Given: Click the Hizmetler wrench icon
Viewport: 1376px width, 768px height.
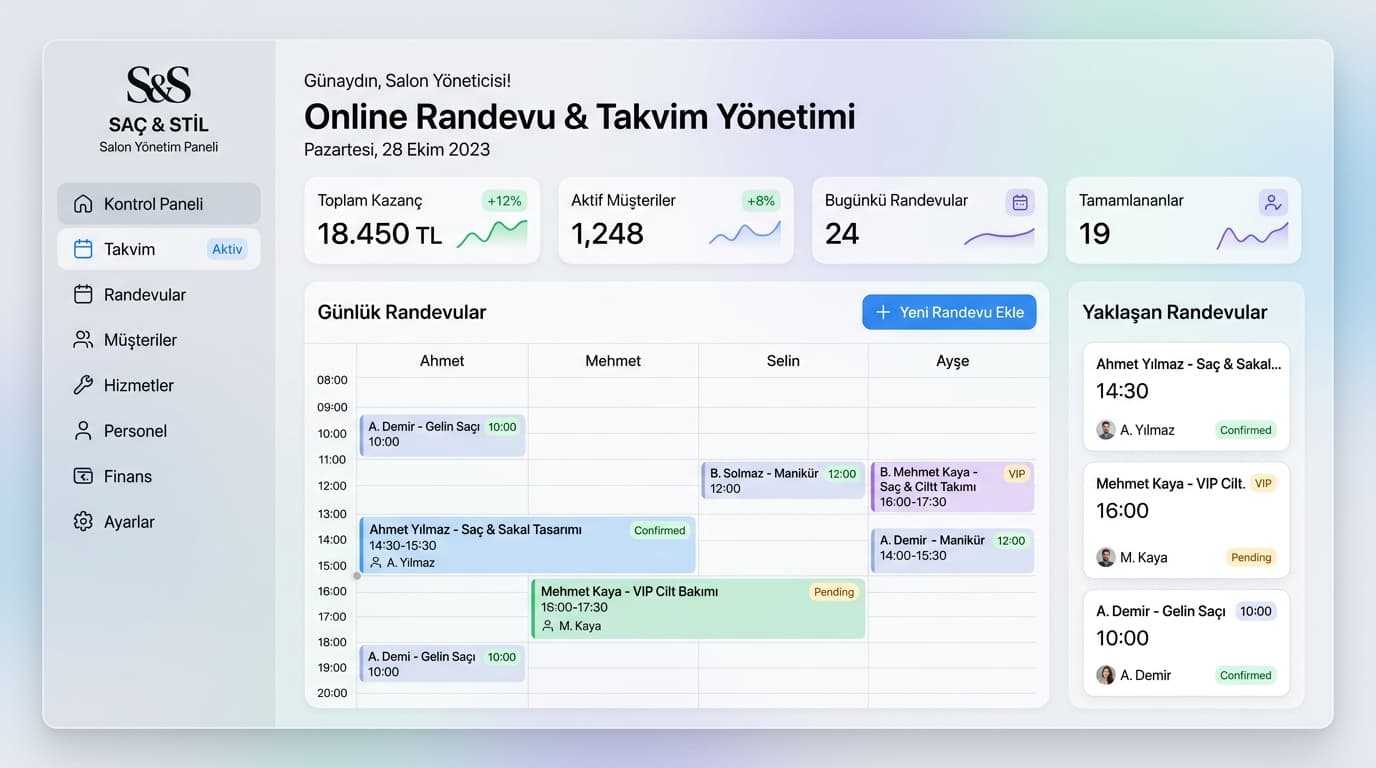Looking at the screenshot, I should (83, 385).
